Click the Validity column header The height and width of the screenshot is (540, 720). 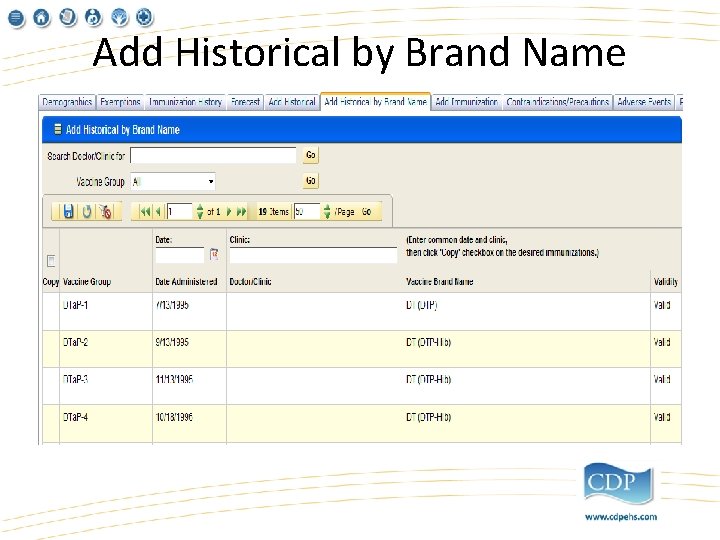point(666,281)
